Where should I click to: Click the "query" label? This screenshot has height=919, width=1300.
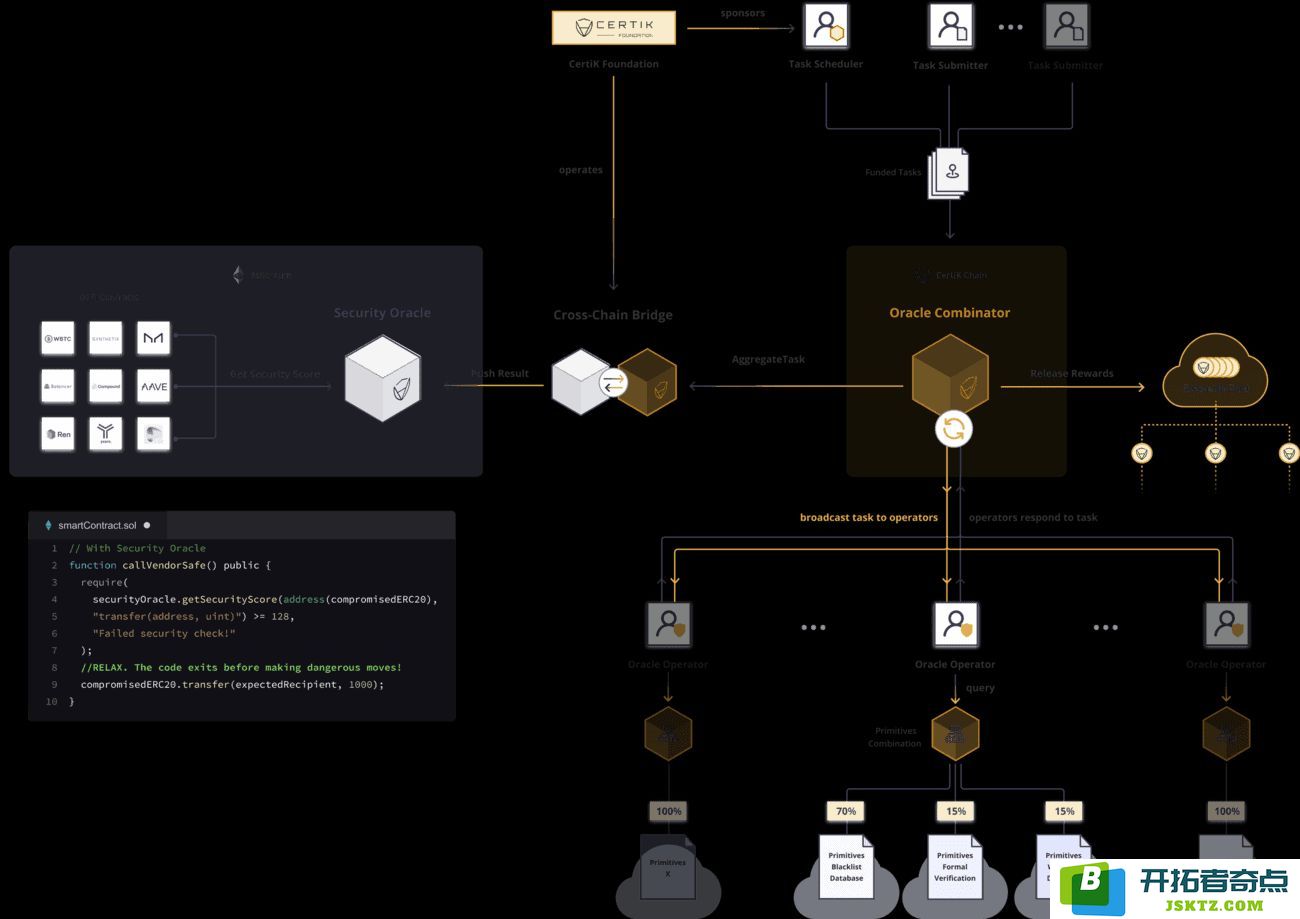[980, 688]
